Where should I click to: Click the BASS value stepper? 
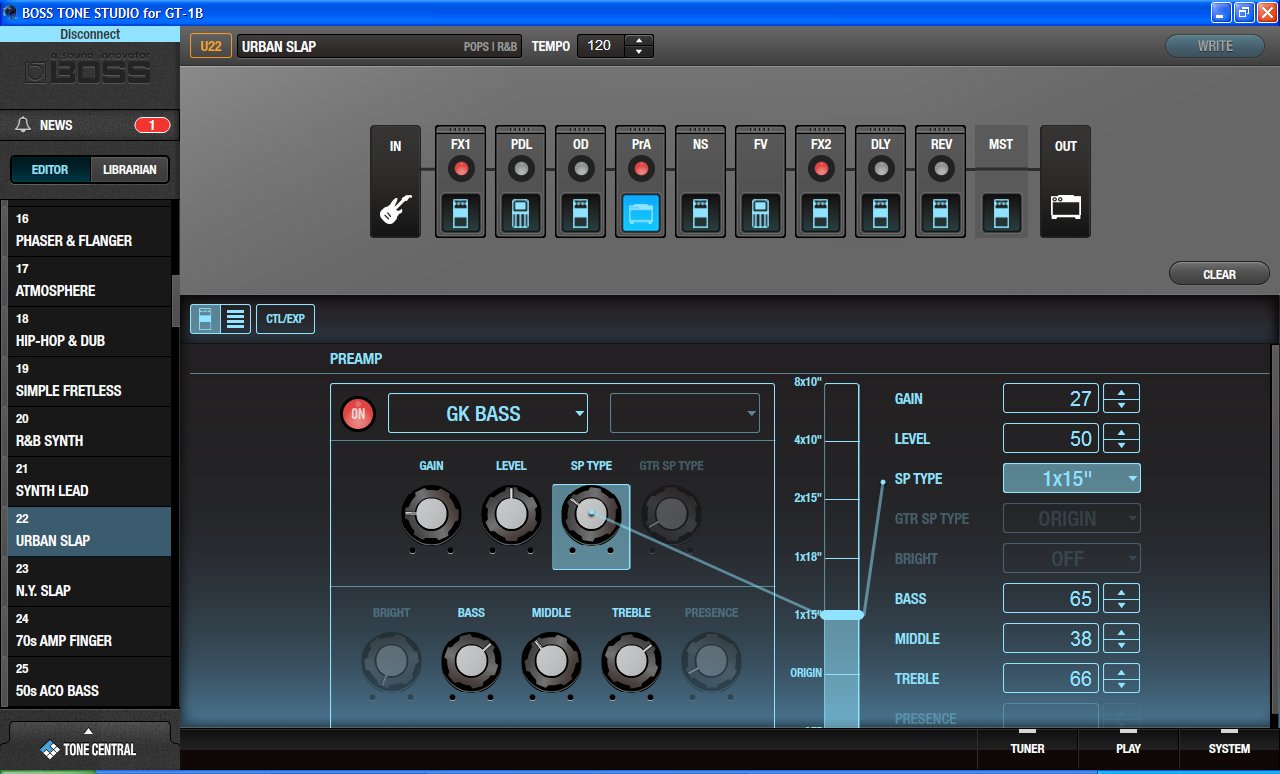pos(1121,598)
